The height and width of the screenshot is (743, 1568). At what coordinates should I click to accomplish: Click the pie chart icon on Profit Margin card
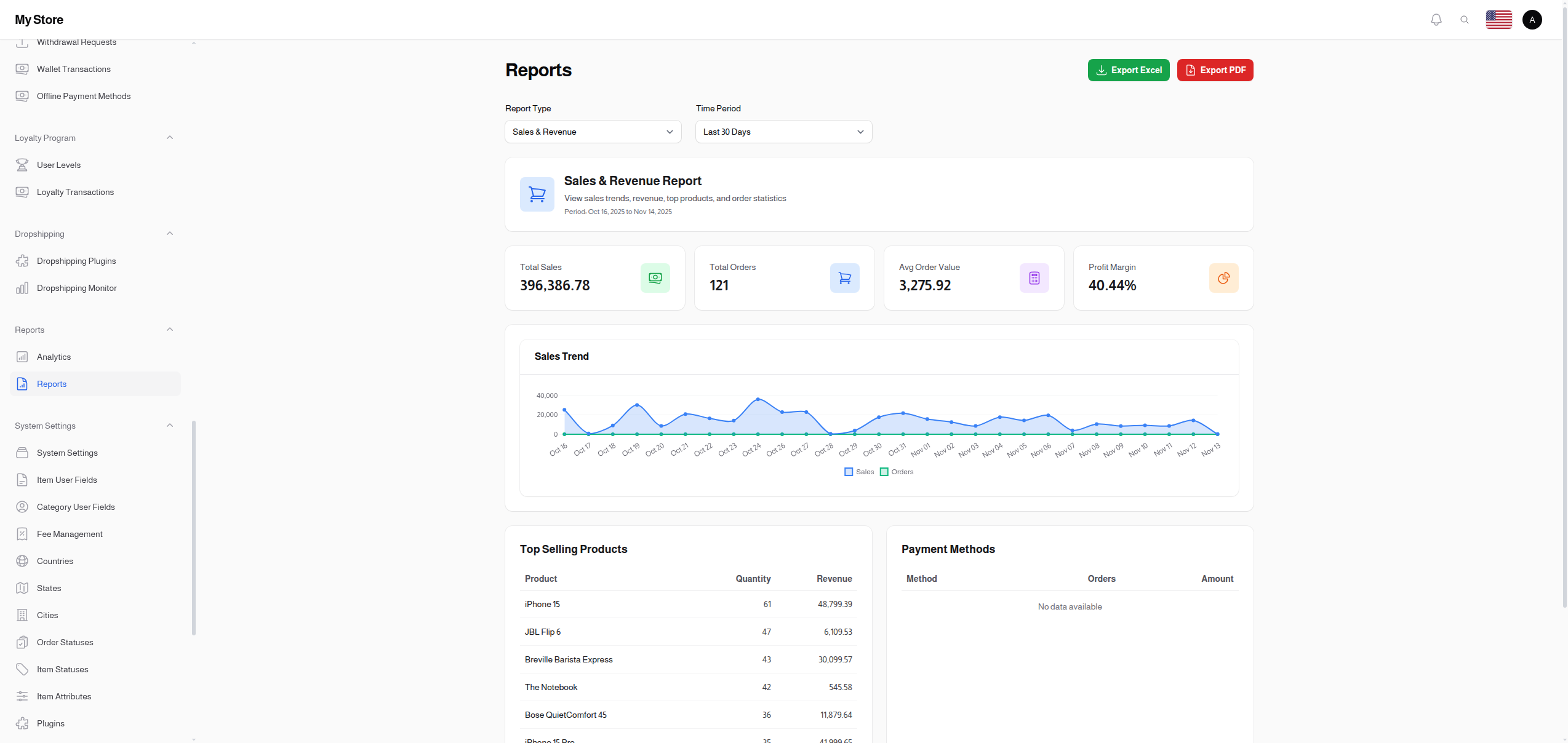[x=1223, y=278]
